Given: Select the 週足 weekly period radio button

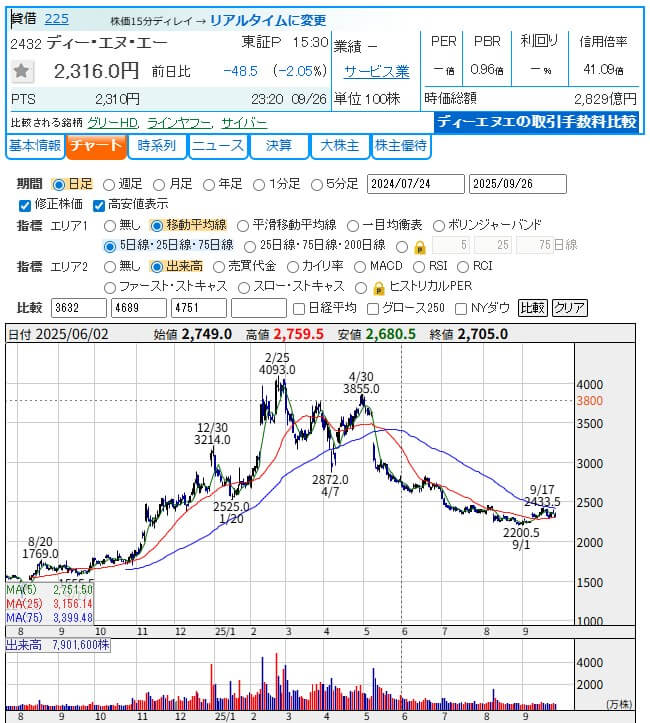Looking at the screenshot, I should (x=109, y=184).
